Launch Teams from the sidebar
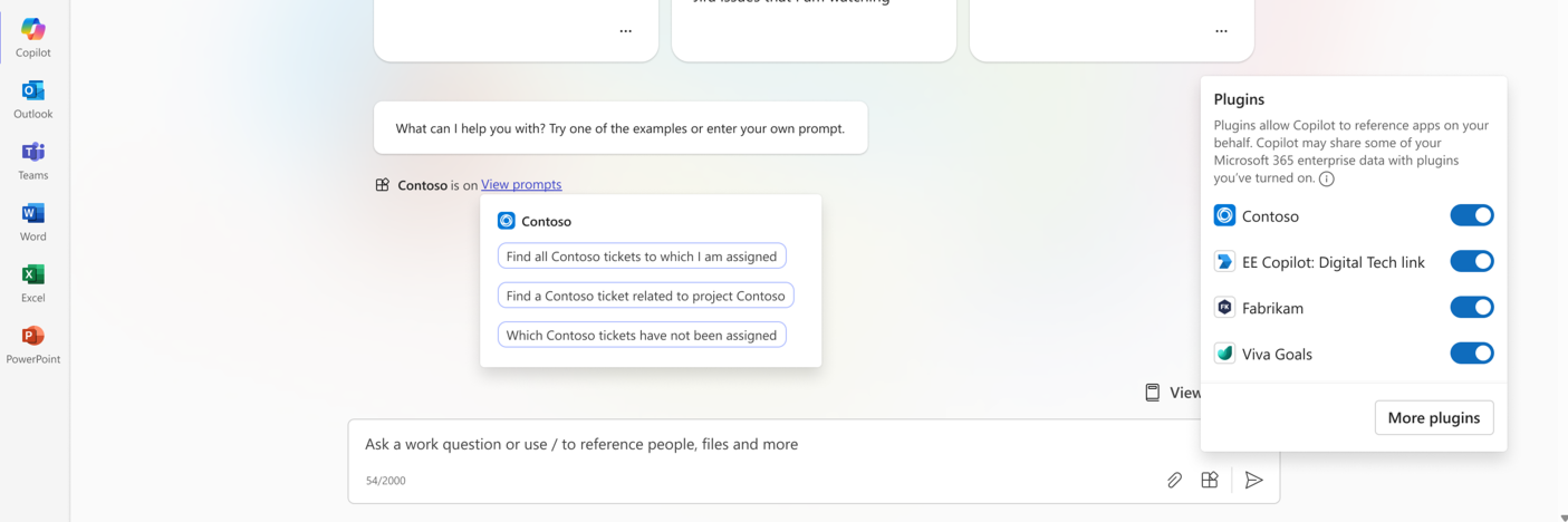This screenshot has width=1568, height=522. click(33, 160)
